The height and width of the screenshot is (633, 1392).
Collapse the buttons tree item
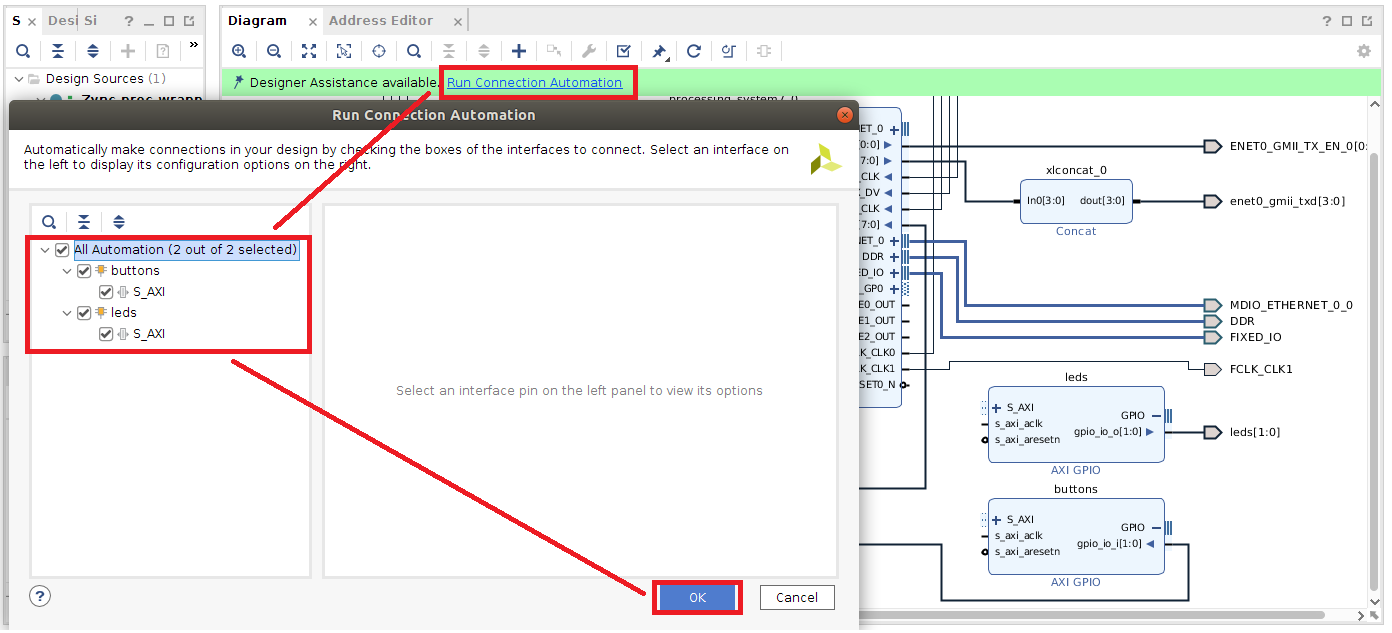66,270
